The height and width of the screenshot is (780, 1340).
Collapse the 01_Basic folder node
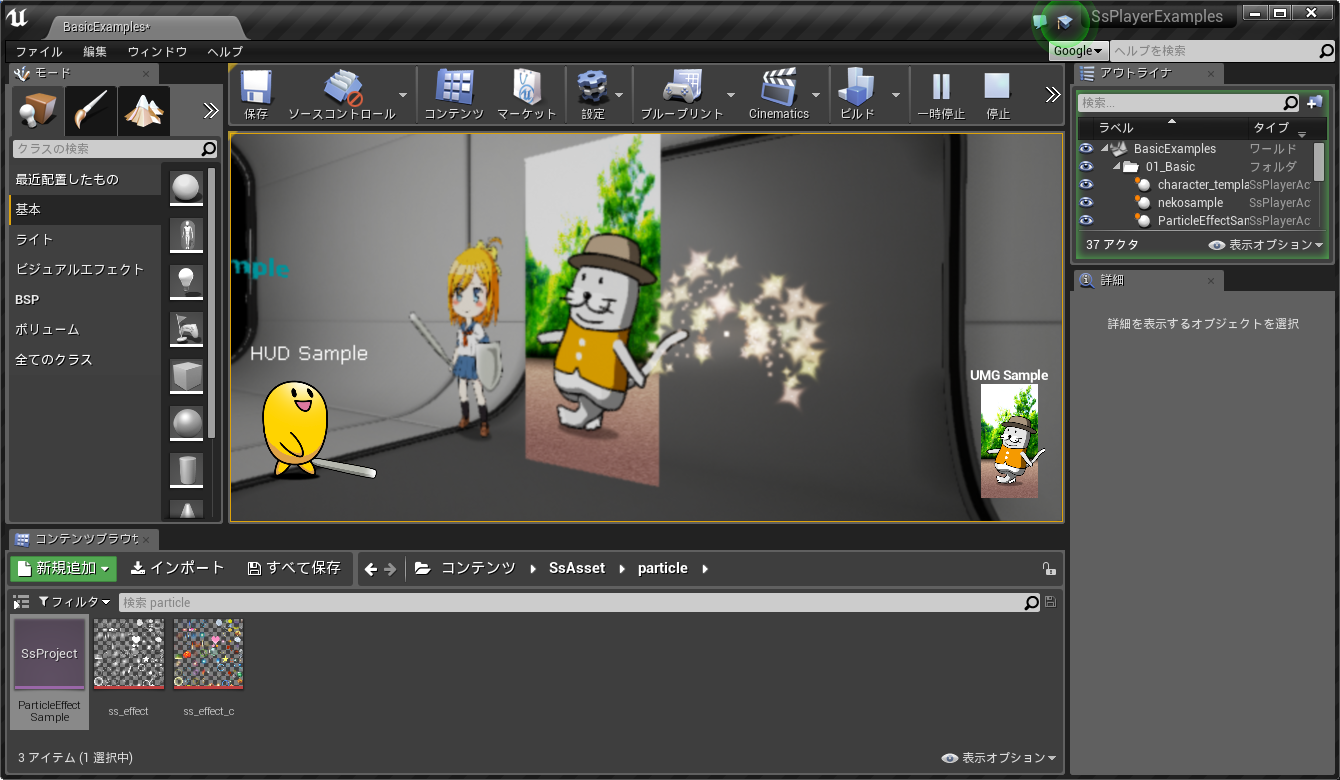tap(1117, 167)
